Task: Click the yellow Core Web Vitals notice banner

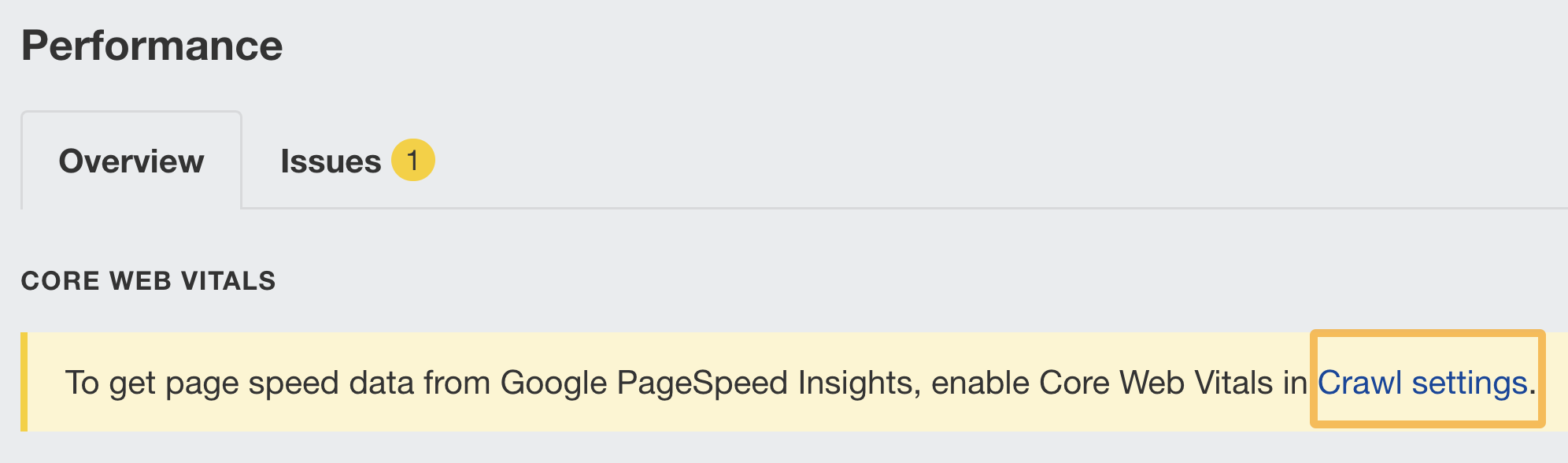Action: point(708,381)
